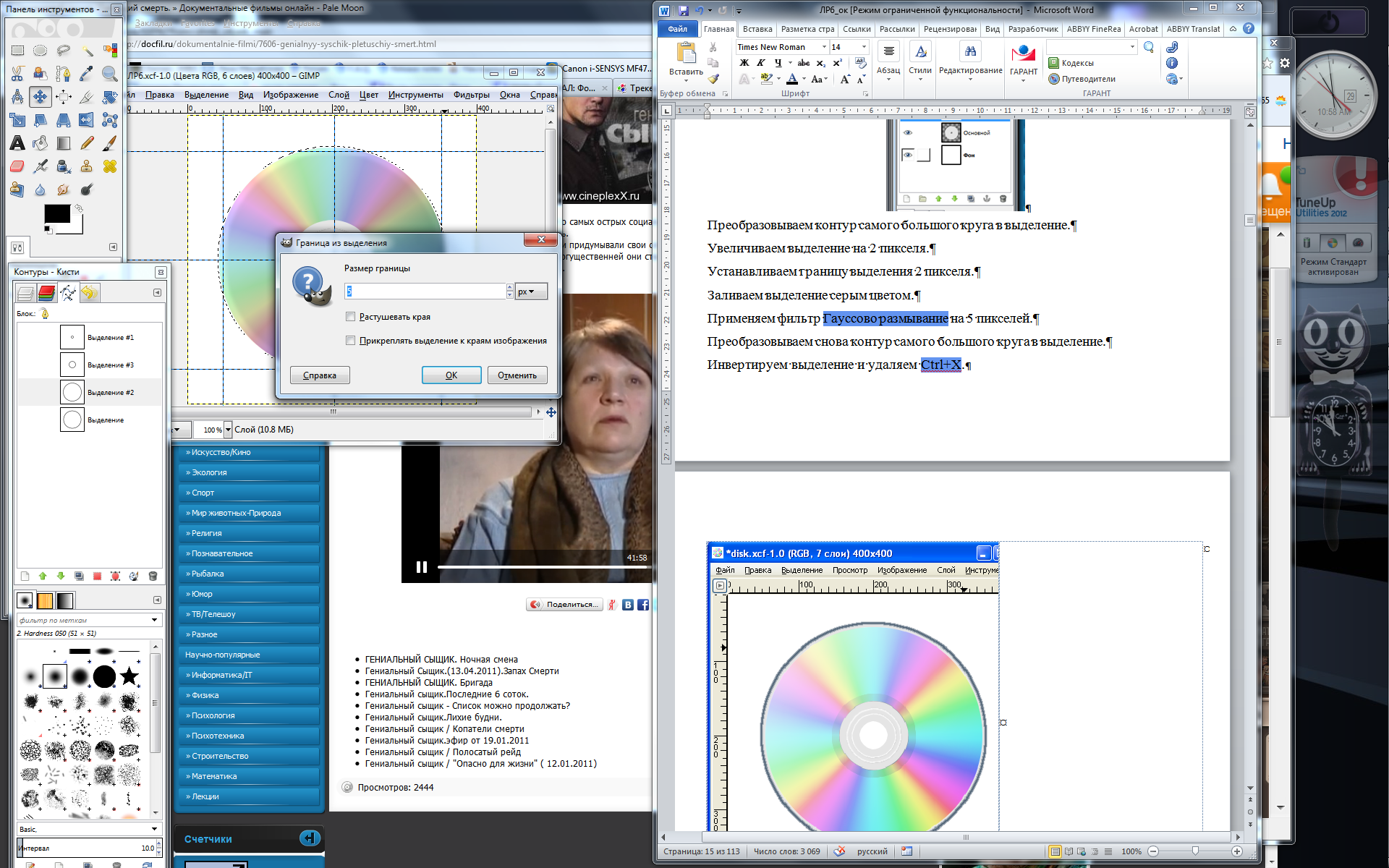Select the Move tool in toolbox

[x=41, y=97]
